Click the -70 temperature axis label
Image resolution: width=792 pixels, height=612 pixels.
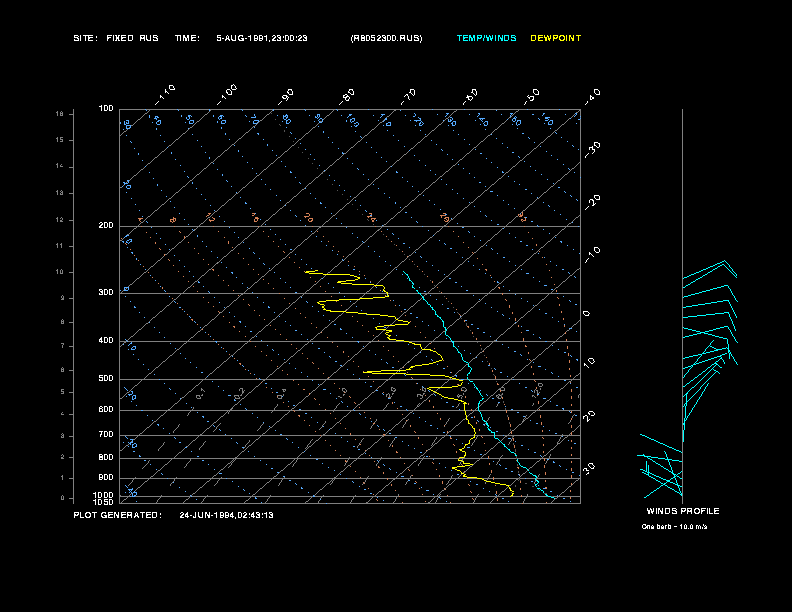(408, 97)
